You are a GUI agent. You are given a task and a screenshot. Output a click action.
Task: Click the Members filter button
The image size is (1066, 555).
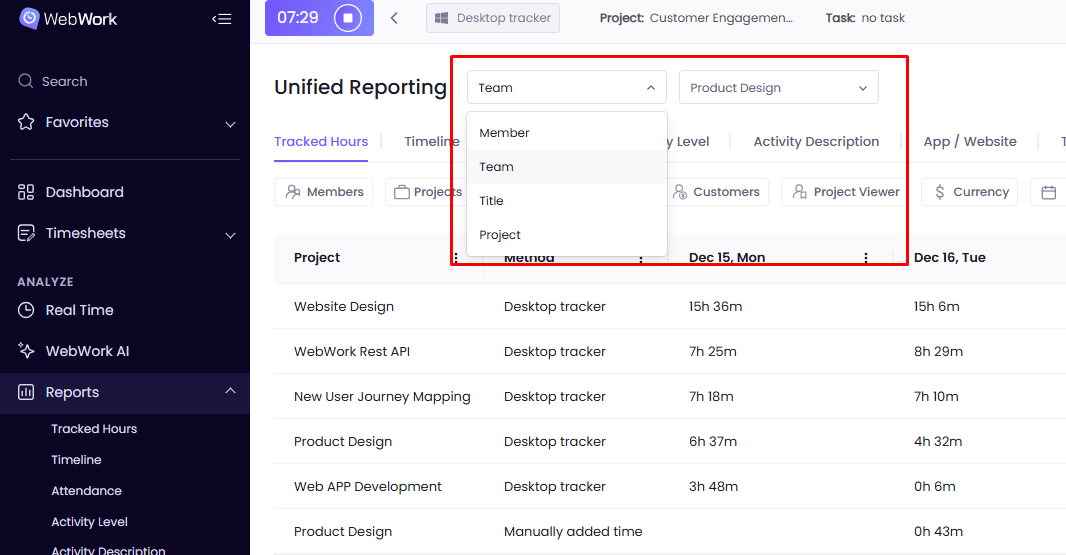click(x=324, y=192)
